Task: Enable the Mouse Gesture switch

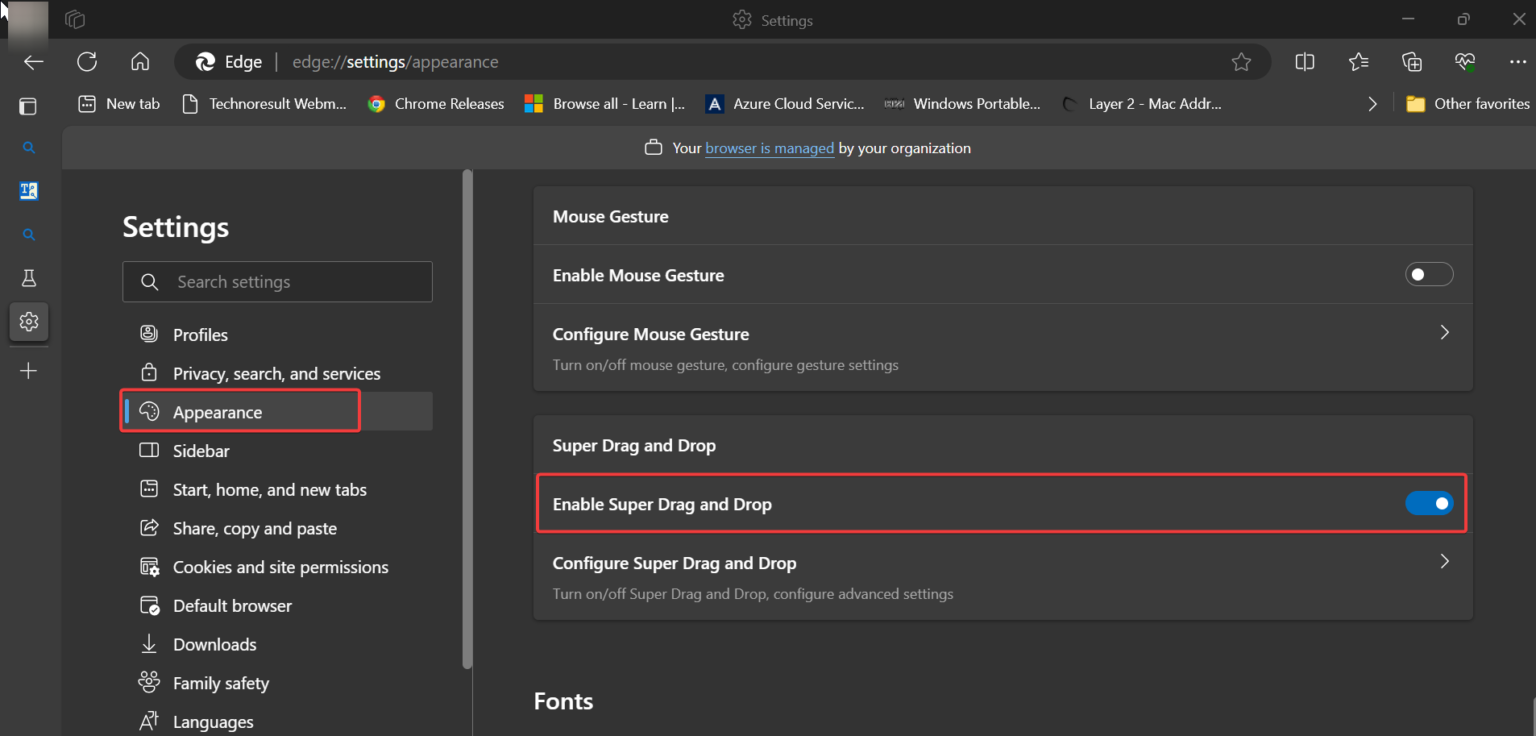Action: pyautogui.click(x=1429, y=274)
